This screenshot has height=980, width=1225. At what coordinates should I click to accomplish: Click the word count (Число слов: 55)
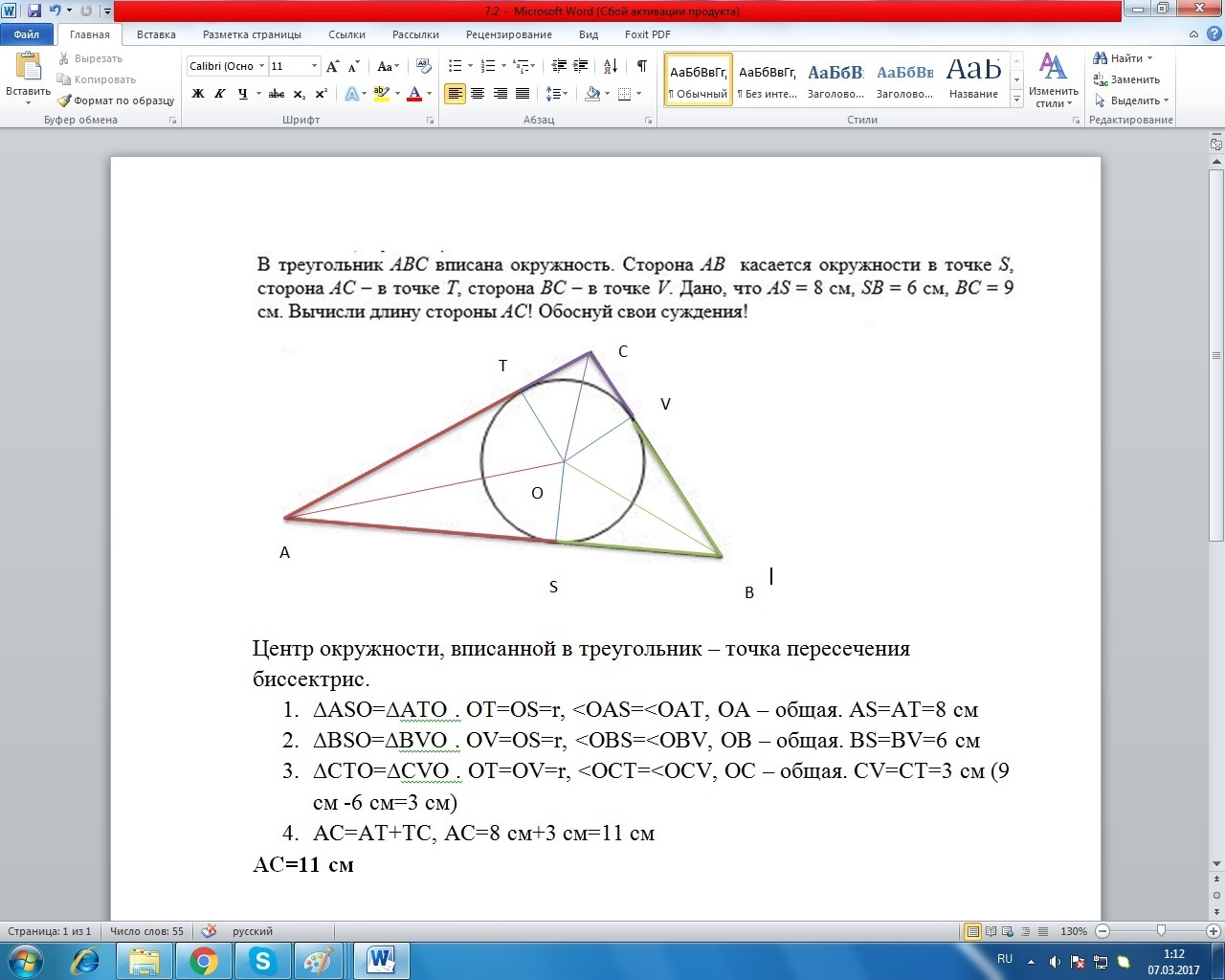point(146,931)
